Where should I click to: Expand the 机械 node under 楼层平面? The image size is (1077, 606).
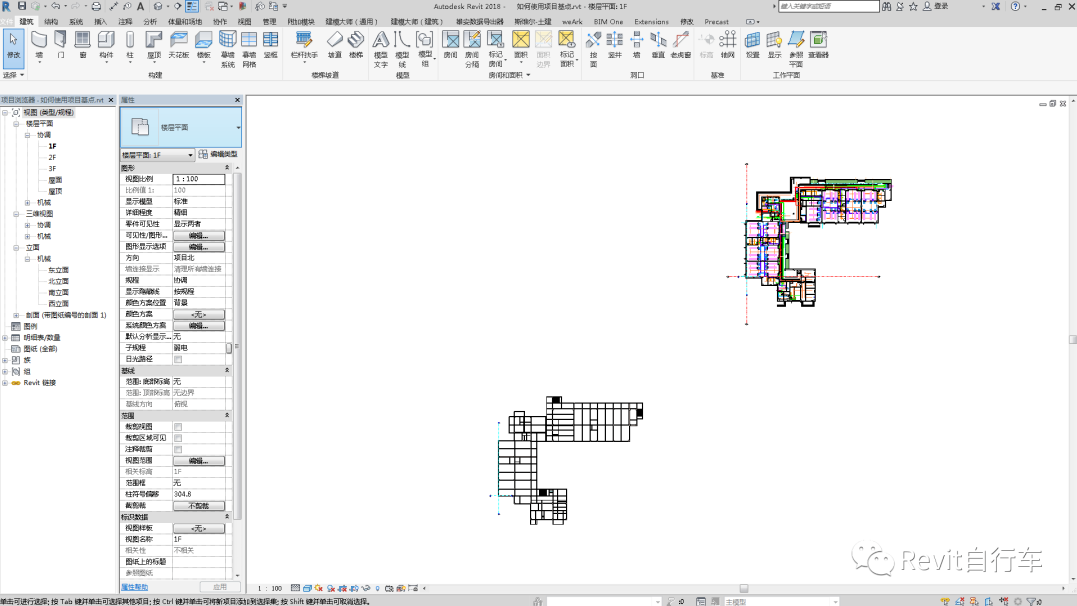[x=27, y=203]
